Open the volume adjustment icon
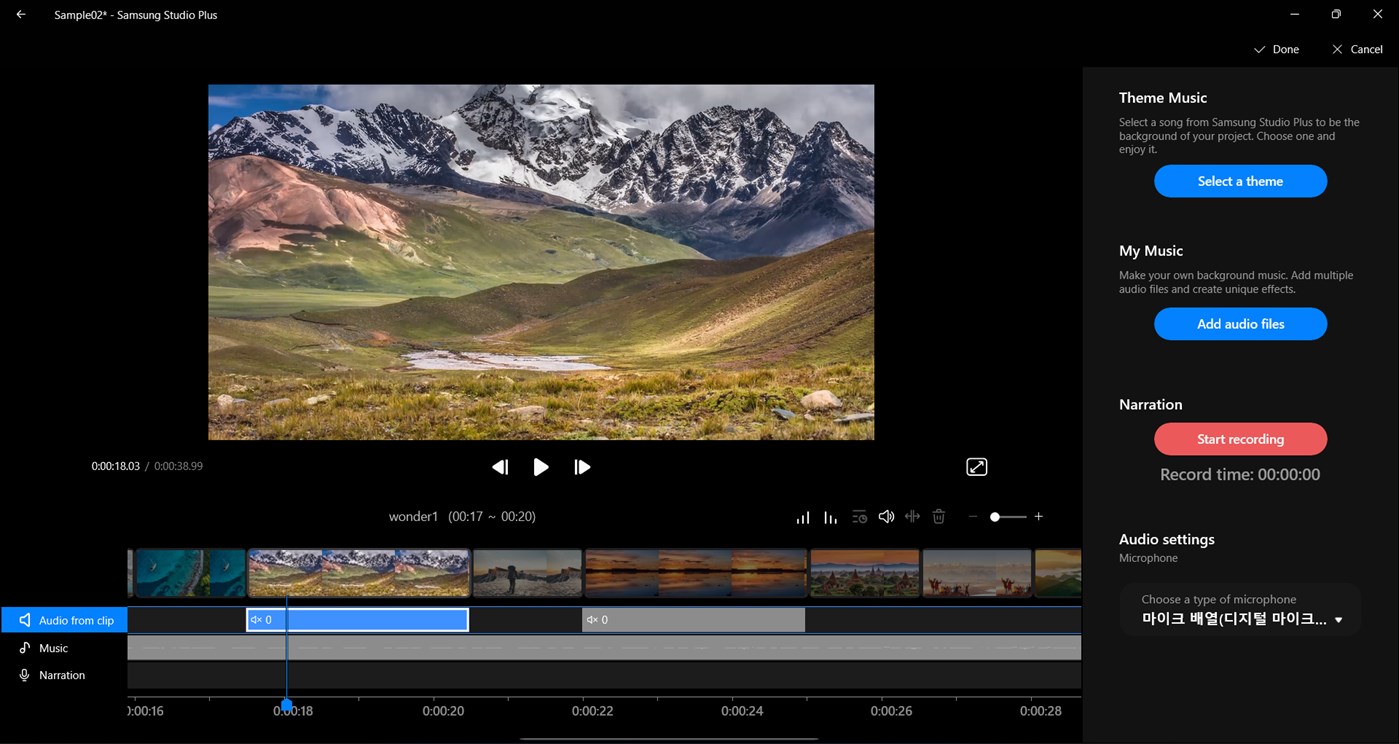Screen dimensions: 1399x744 click(886, 517)
